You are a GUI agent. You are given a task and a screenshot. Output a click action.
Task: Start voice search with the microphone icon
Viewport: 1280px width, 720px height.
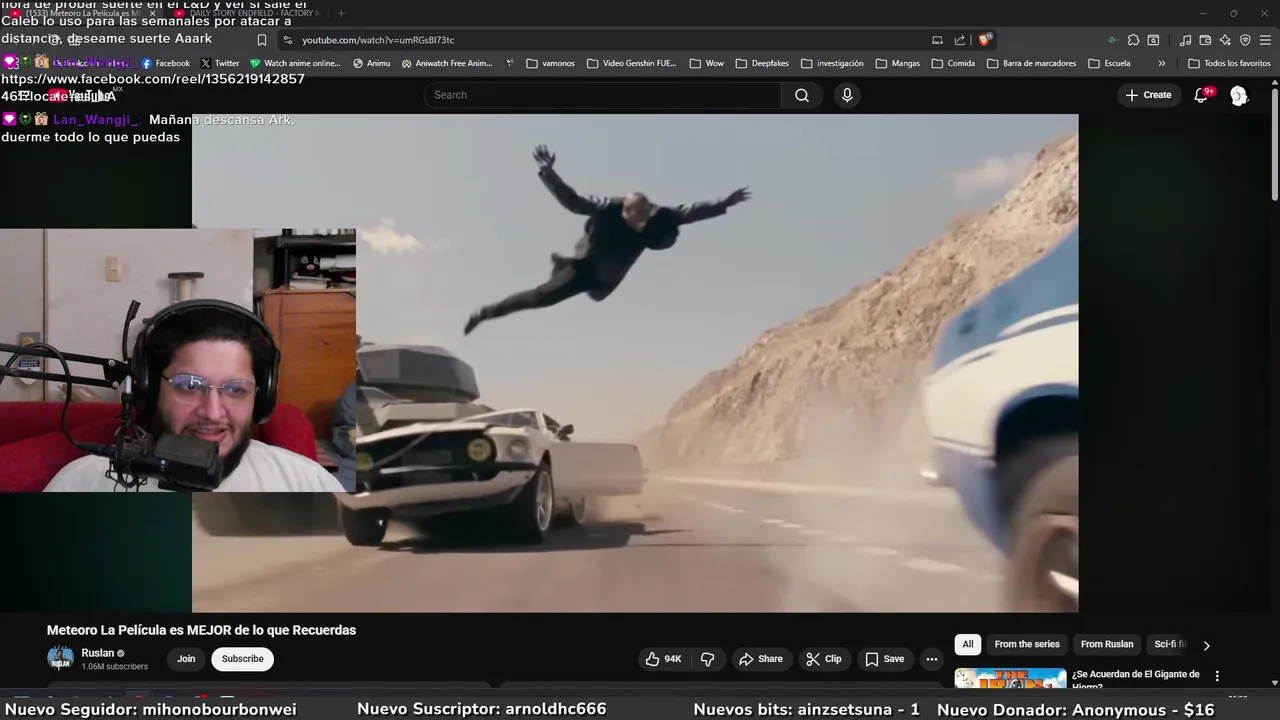click(x=847, y=95)
